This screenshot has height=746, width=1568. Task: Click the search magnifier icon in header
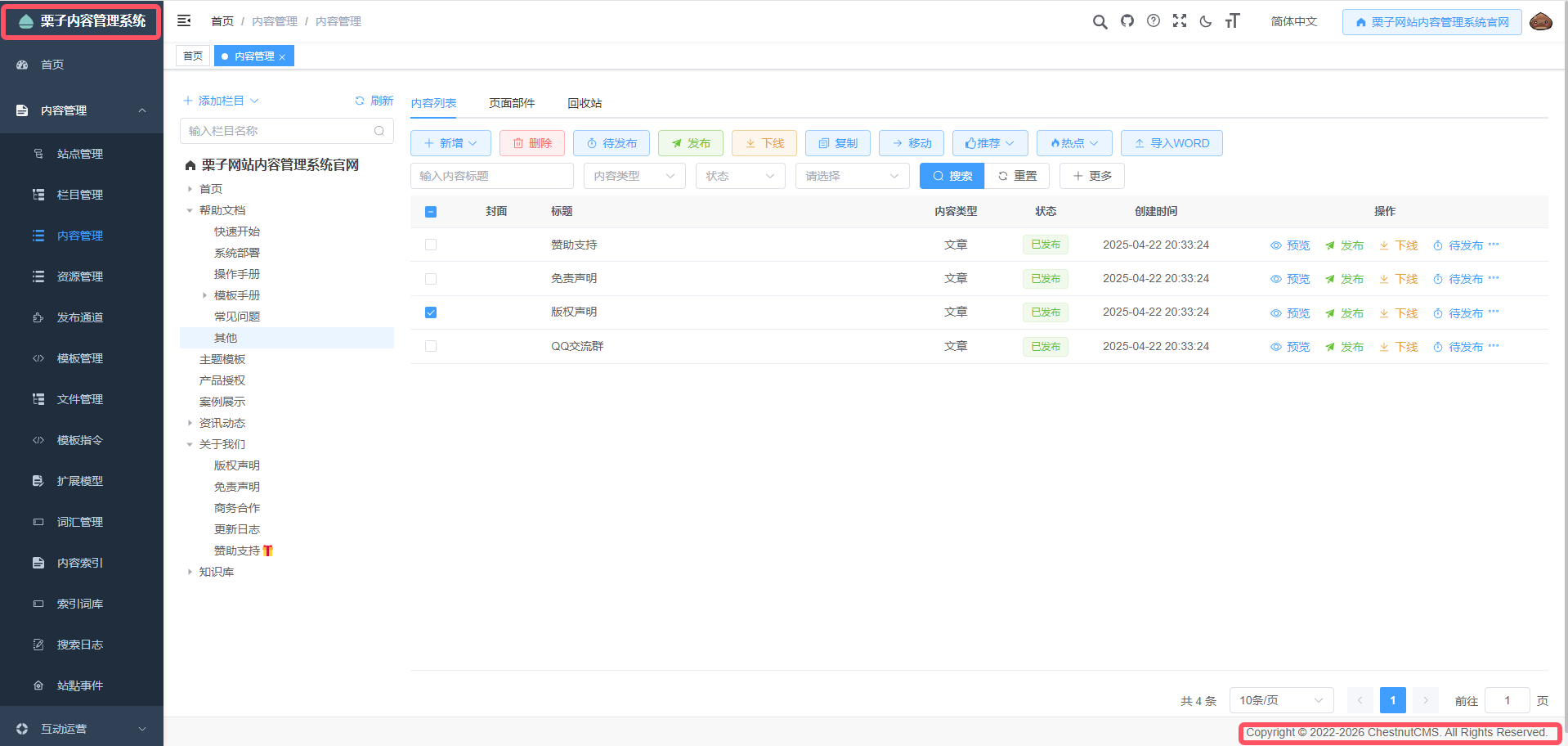1100,22
